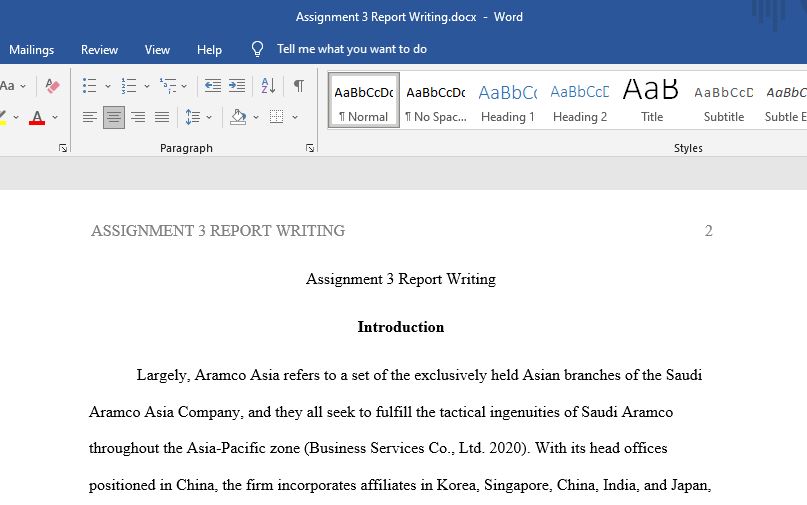Viewport: 807px width, 505px height.
Task: Open the Paragraph settings dialog launcher
Action: [310, 148]
